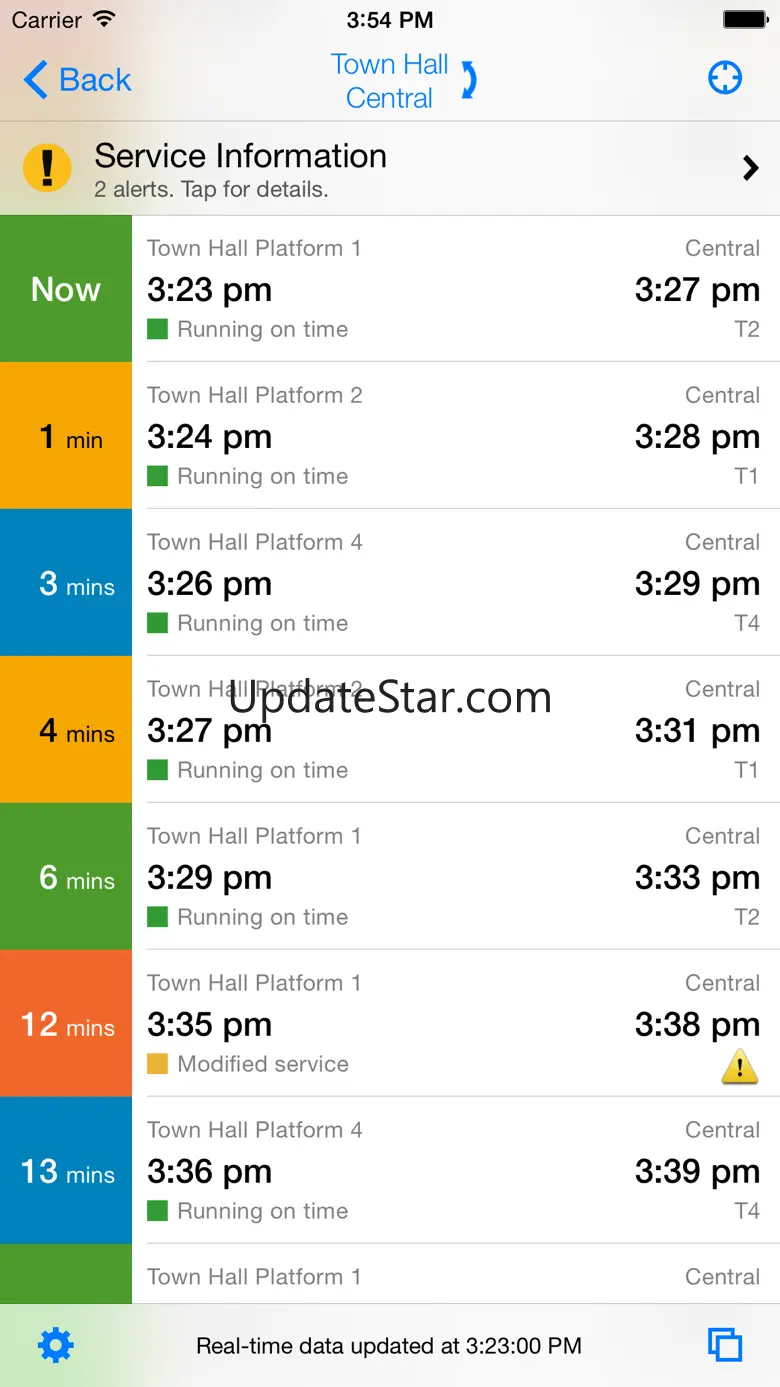Expand Service Information with right chevron

[750, 168]
